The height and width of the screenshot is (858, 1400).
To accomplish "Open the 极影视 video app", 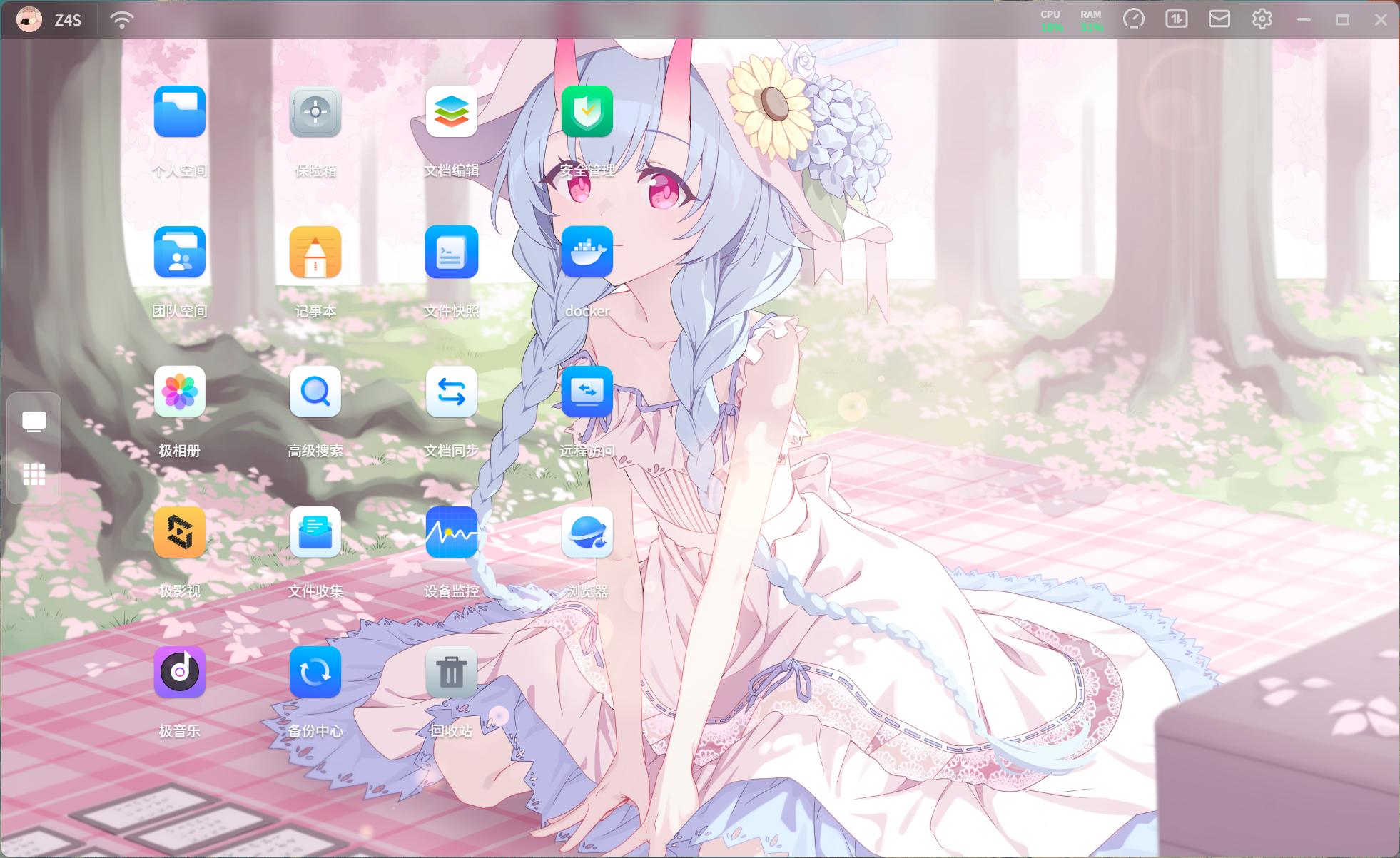I will pyautogui.click(x=180, y=532).
